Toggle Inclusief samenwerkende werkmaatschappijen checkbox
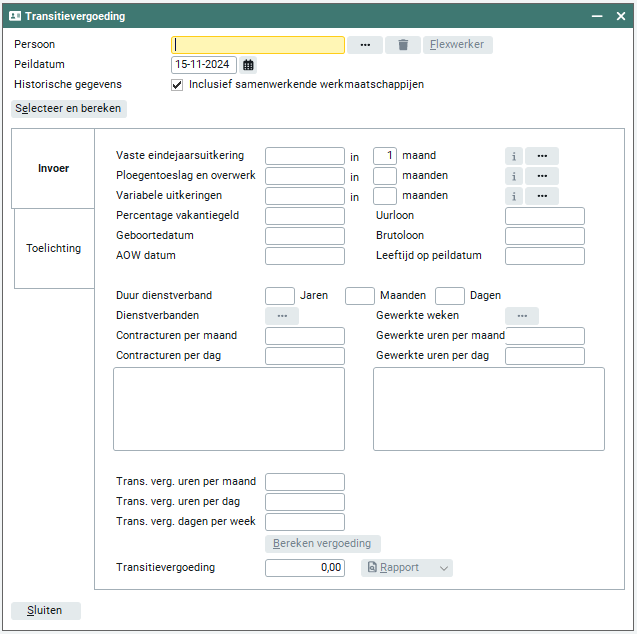The height and width of the screenshot is (634, 637). click(177, 85)
